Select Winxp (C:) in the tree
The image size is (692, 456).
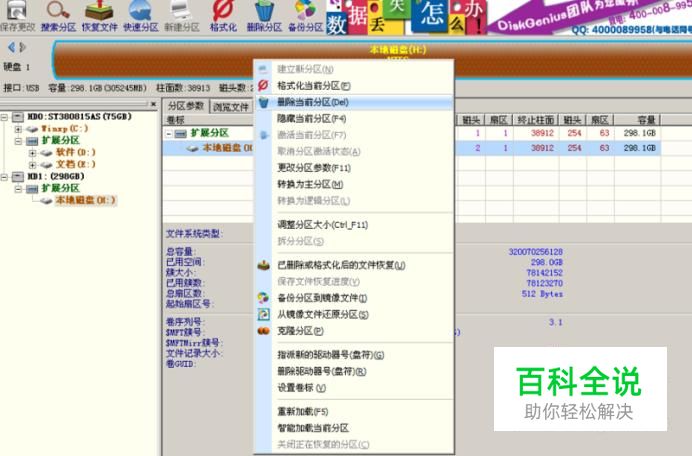coord(64,128)
